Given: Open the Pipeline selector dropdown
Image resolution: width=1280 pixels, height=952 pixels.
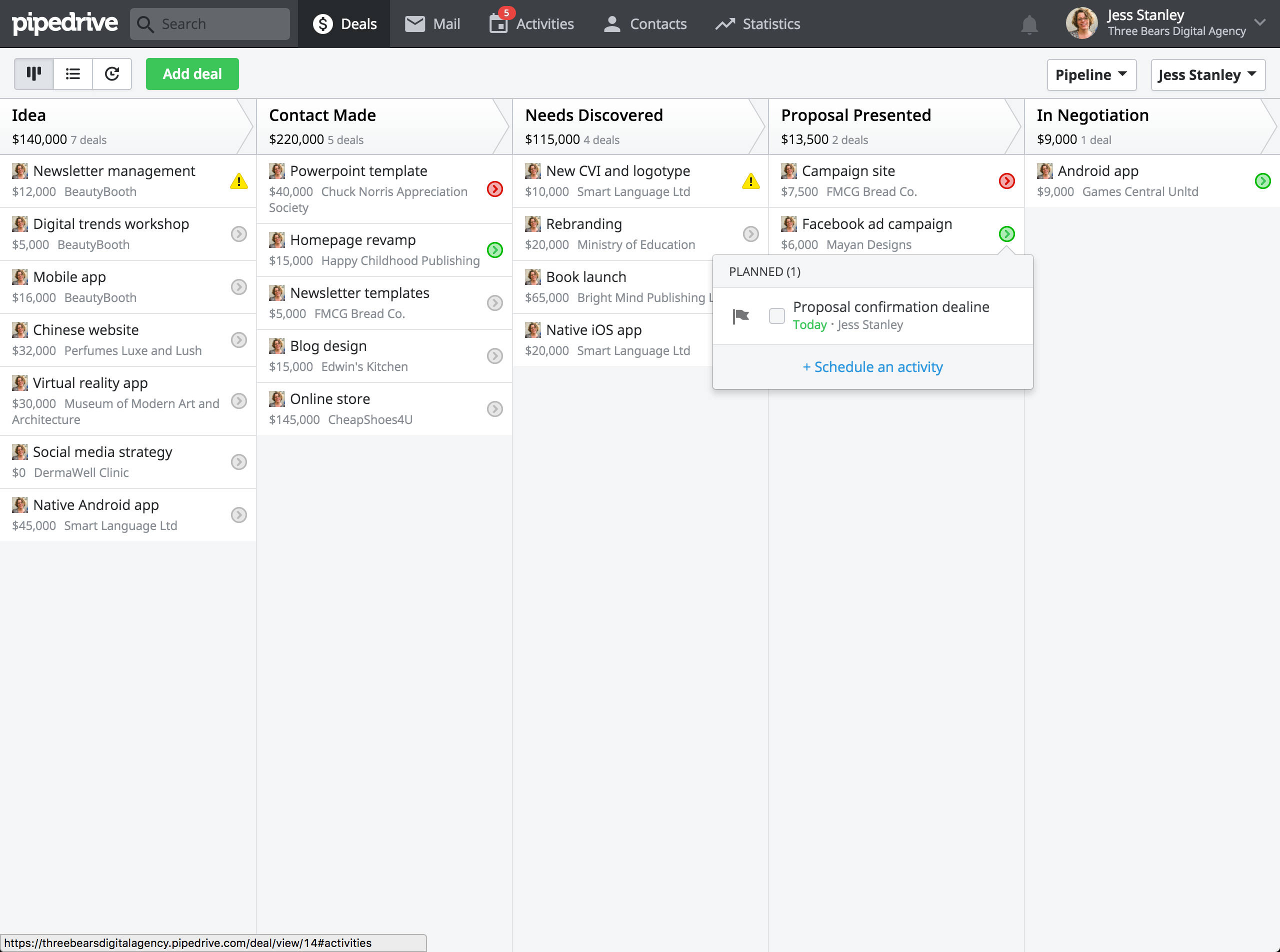Looking at the screenshot, I should click(x=1091, y=74).
